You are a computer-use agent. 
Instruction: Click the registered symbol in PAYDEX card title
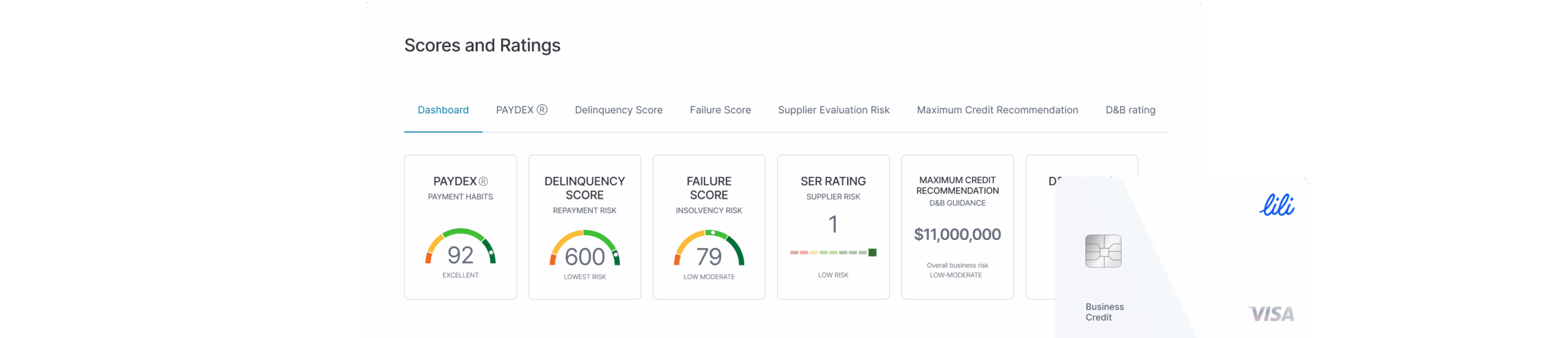click(x=483, y=181)
